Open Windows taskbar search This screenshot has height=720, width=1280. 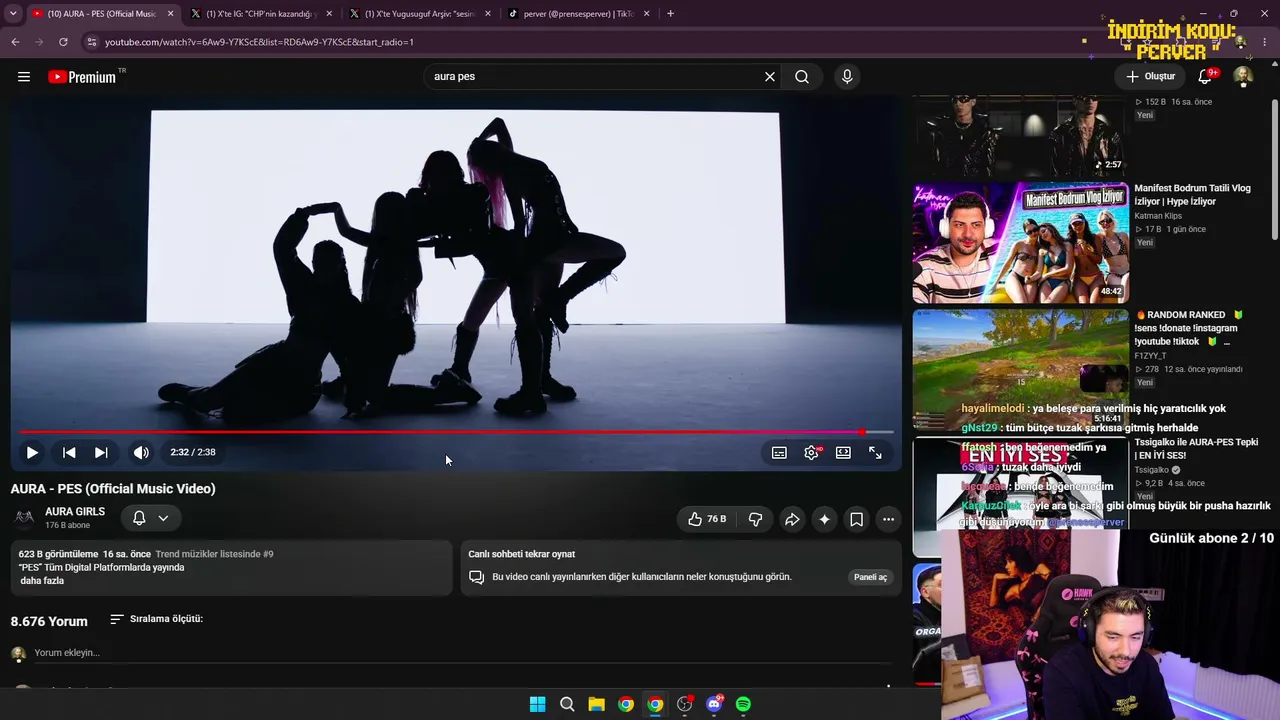coord(567,704)
